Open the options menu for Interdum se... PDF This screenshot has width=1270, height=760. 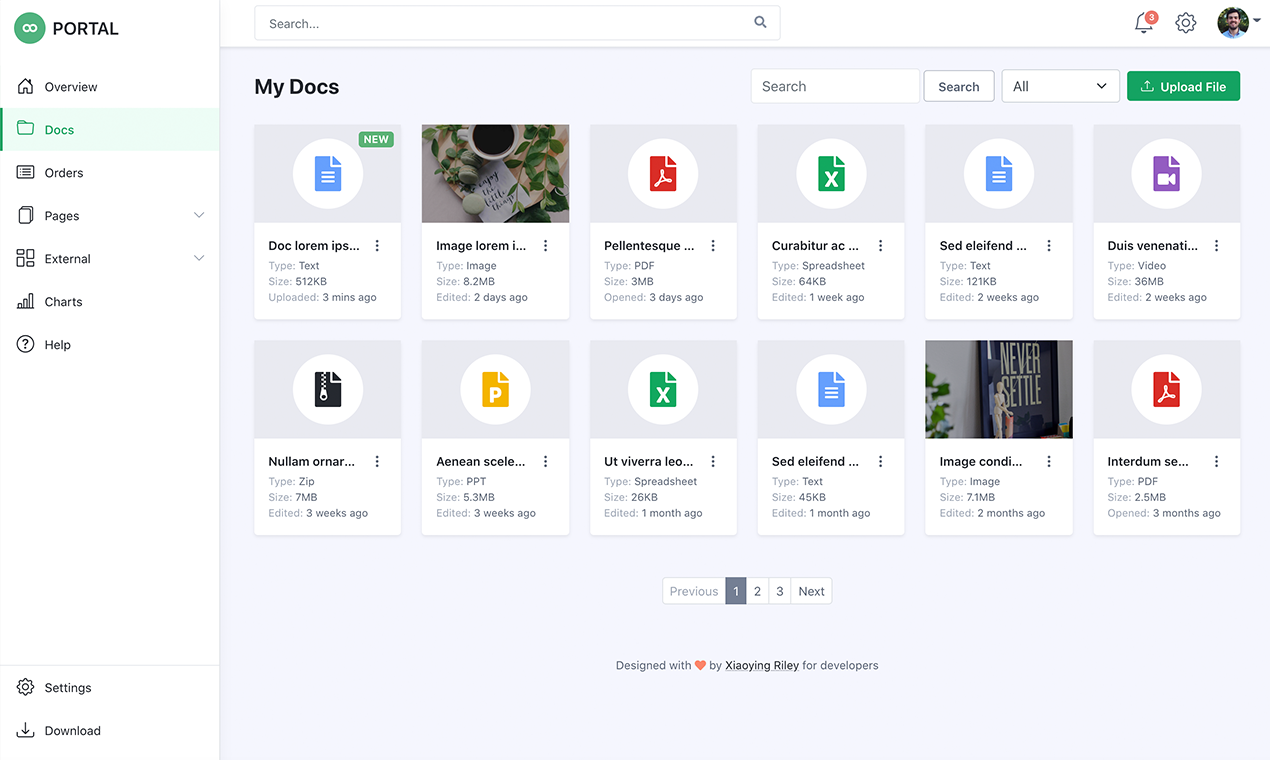(1216, 461)
